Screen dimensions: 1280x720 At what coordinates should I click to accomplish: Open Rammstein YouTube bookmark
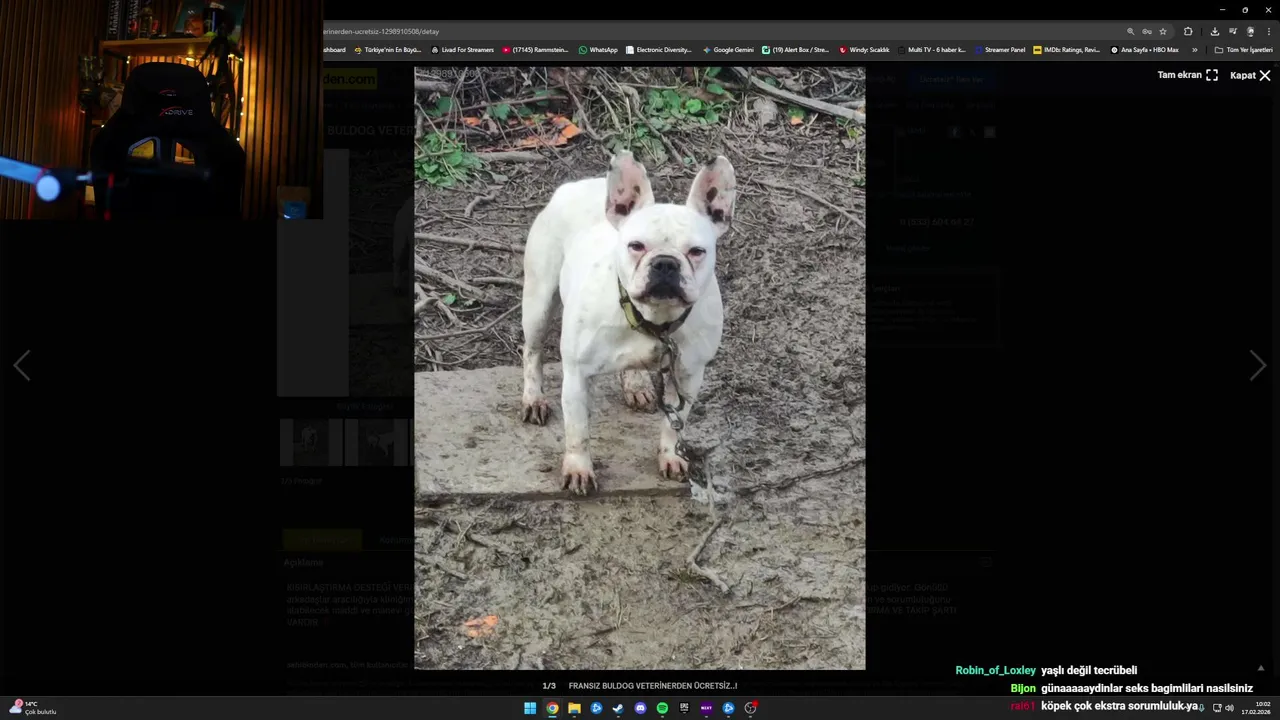tap(536, 50)
